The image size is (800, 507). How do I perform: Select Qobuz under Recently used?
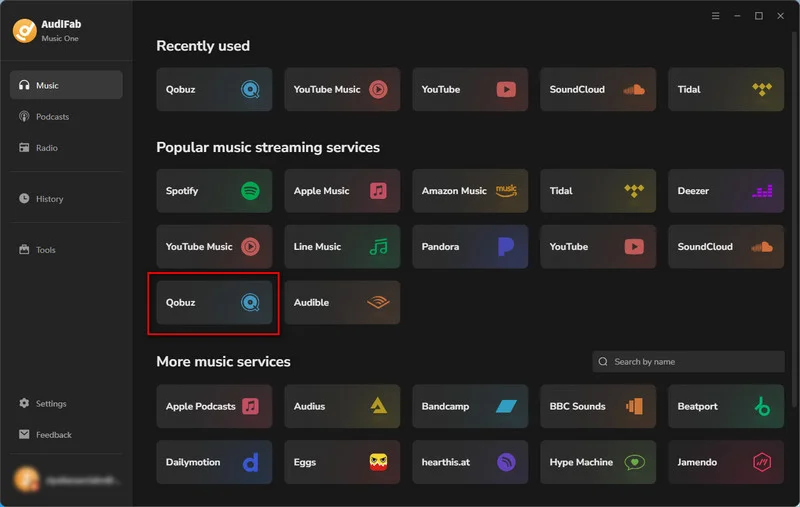214,89
